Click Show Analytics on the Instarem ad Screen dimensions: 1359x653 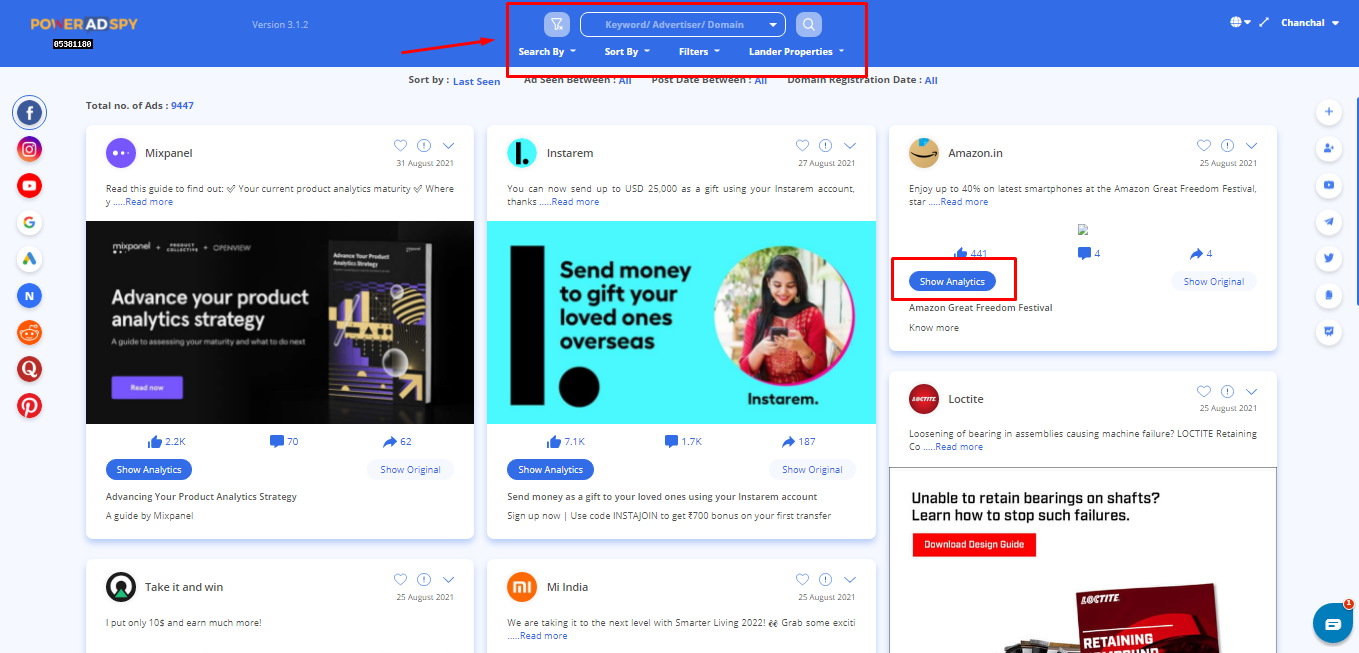click(x=550, y=469)
